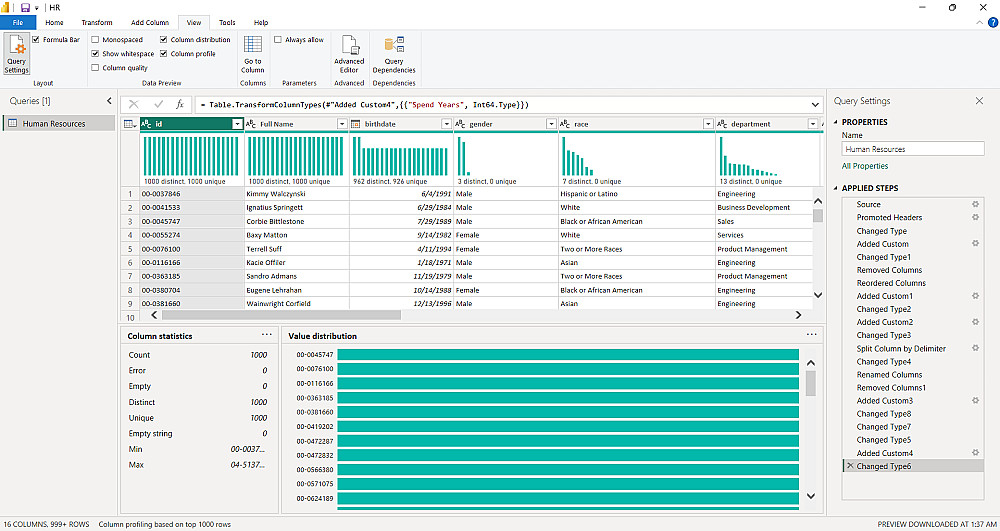Select the Added Custom3 applied step
The image size is (1000, 531).
point(884,401)
